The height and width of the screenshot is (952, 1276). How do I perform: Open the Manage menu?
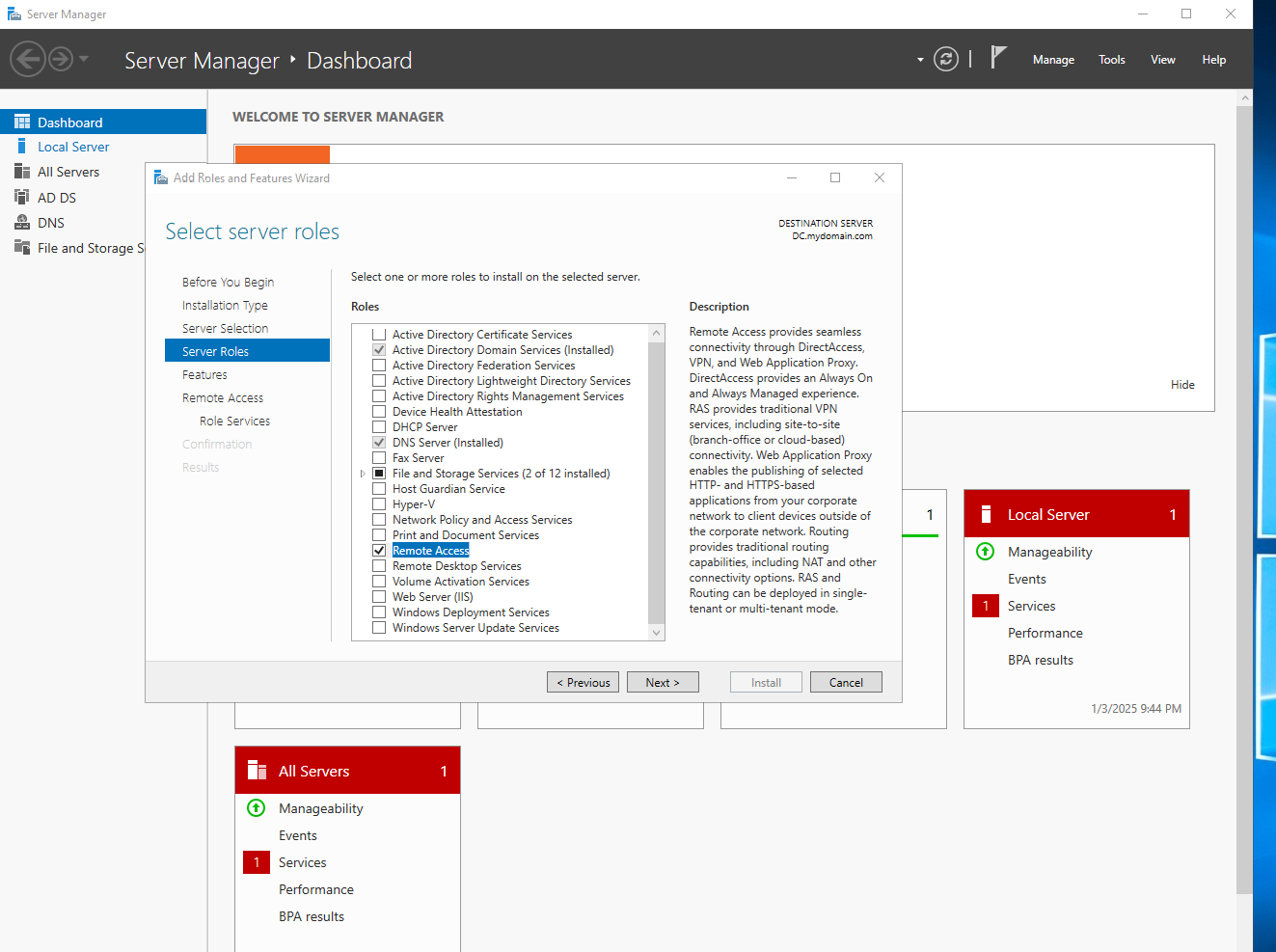1053,60
